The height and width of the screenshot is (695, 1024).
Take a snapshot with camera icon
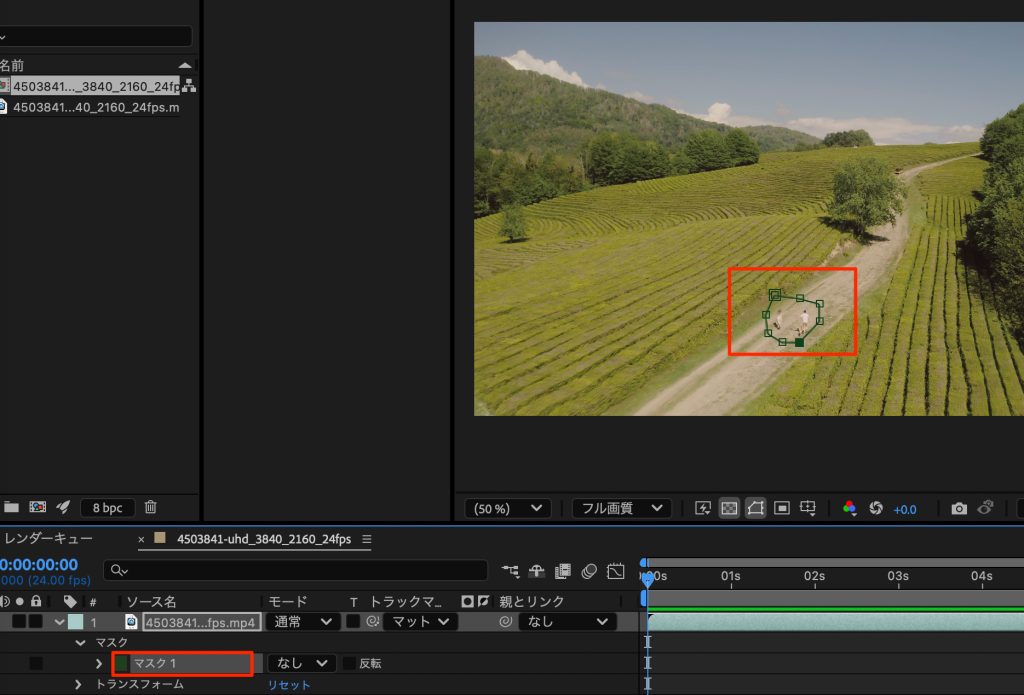coord(959,509)
